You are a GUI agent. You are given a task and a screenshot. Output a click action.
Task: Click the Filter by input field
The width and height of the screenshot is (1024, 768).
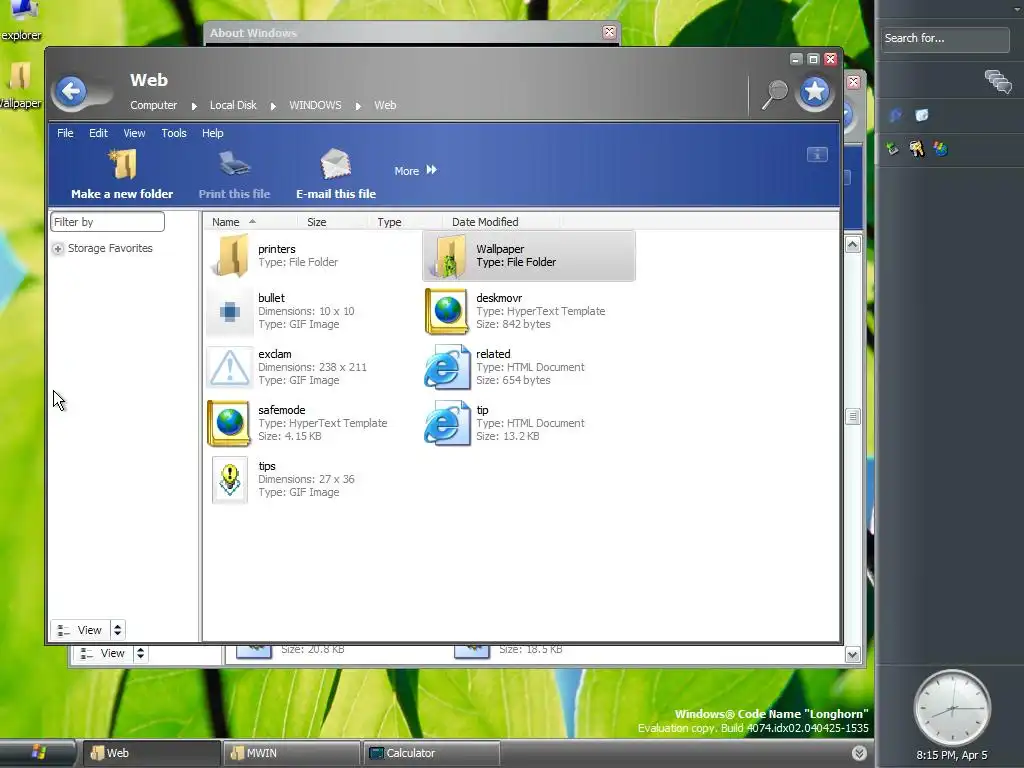[x=107, y=222]
